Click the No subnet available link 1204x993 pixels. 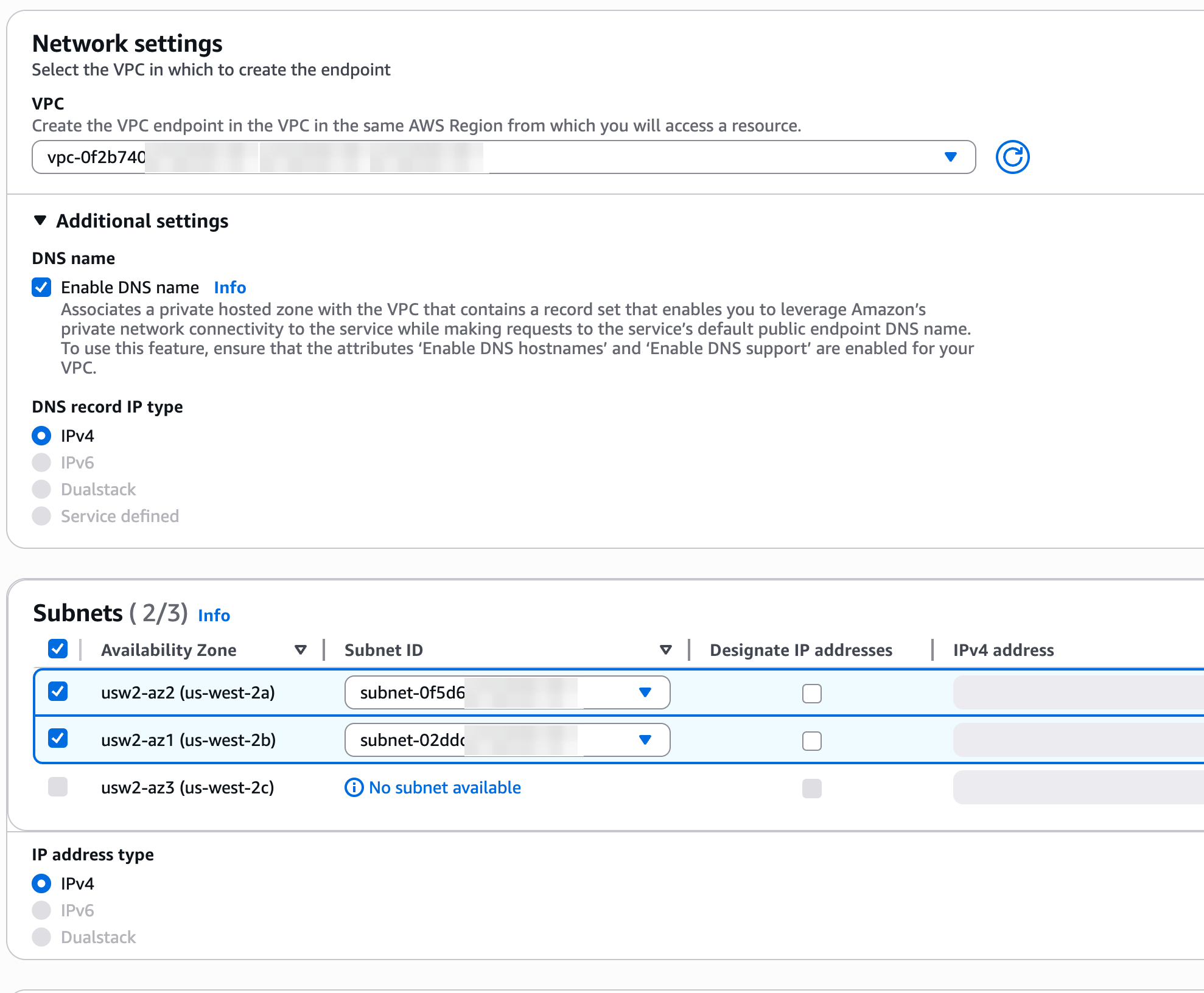[x=444, y=787]
